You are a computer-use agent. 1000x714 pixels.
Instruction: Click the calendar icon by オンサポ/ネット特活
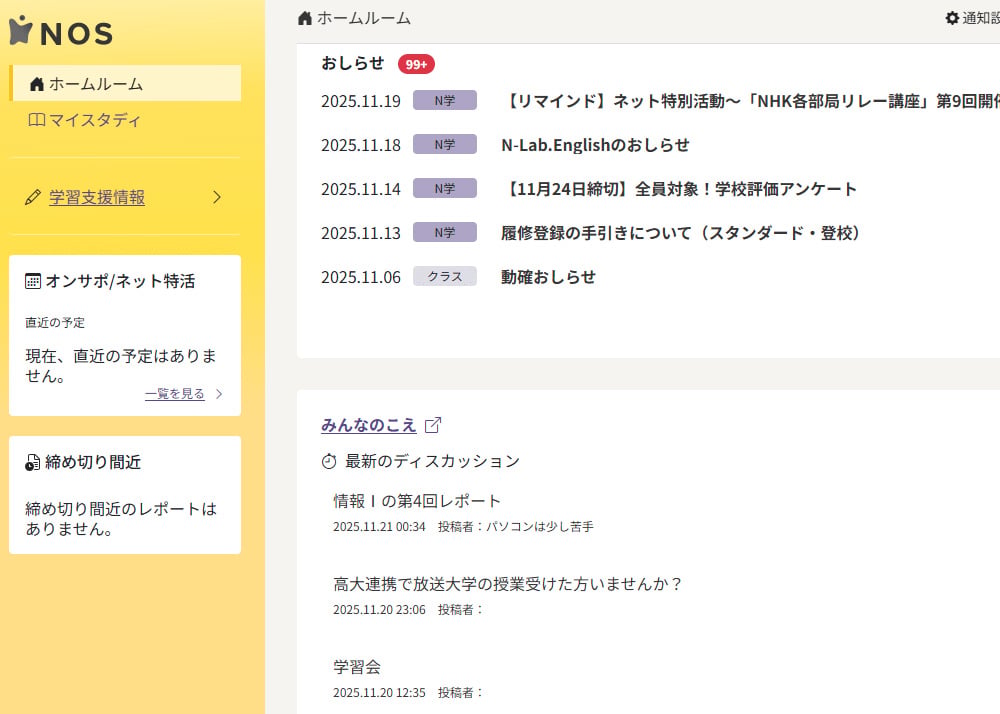[33, 280]
